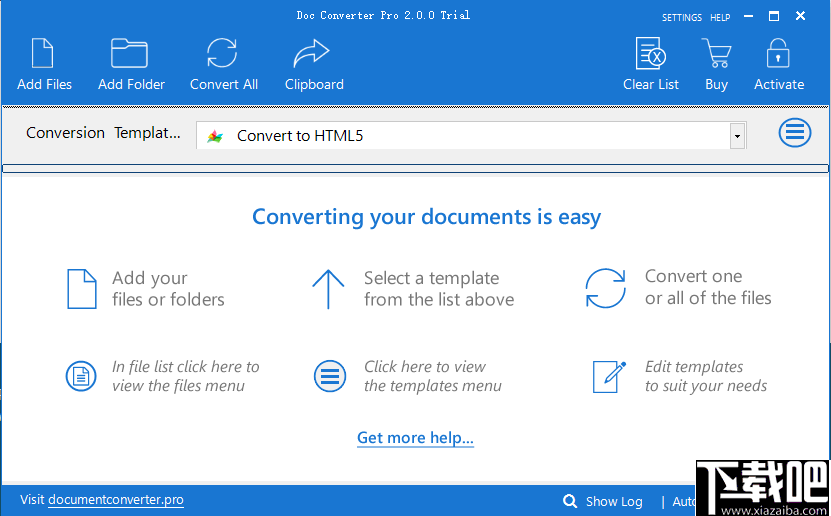Open the HELP menu
Image resolution: width=831 pixels, height=516 pixels.
point(720,17)
